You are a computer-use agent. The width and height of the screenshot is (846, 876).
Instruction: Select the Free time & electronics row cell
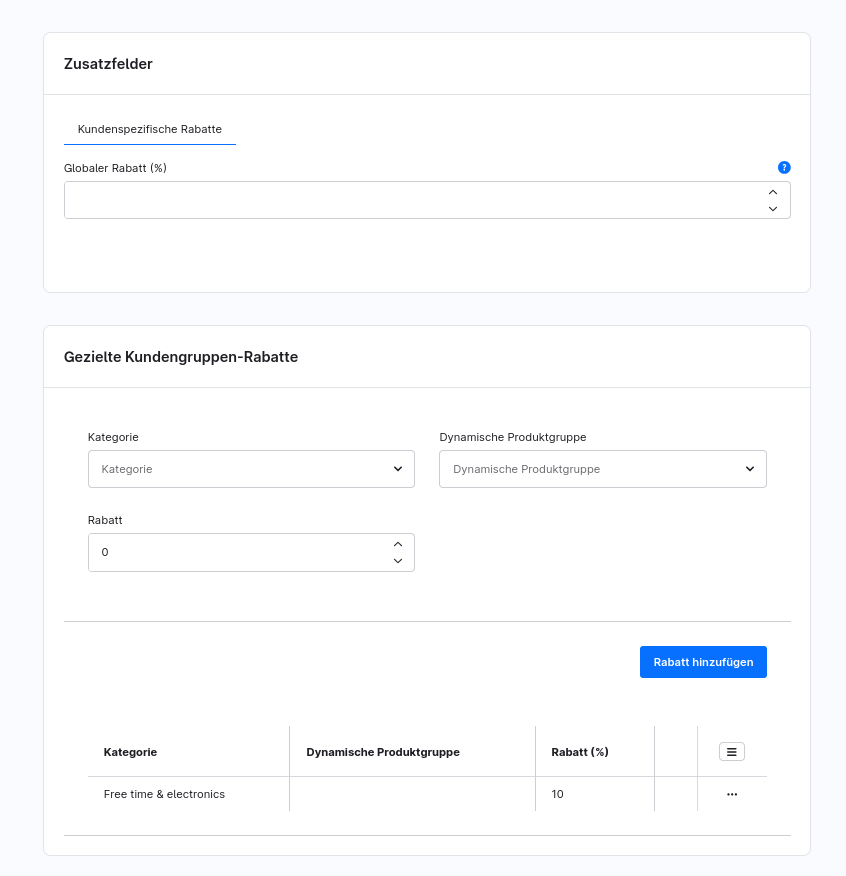point(164,794)
